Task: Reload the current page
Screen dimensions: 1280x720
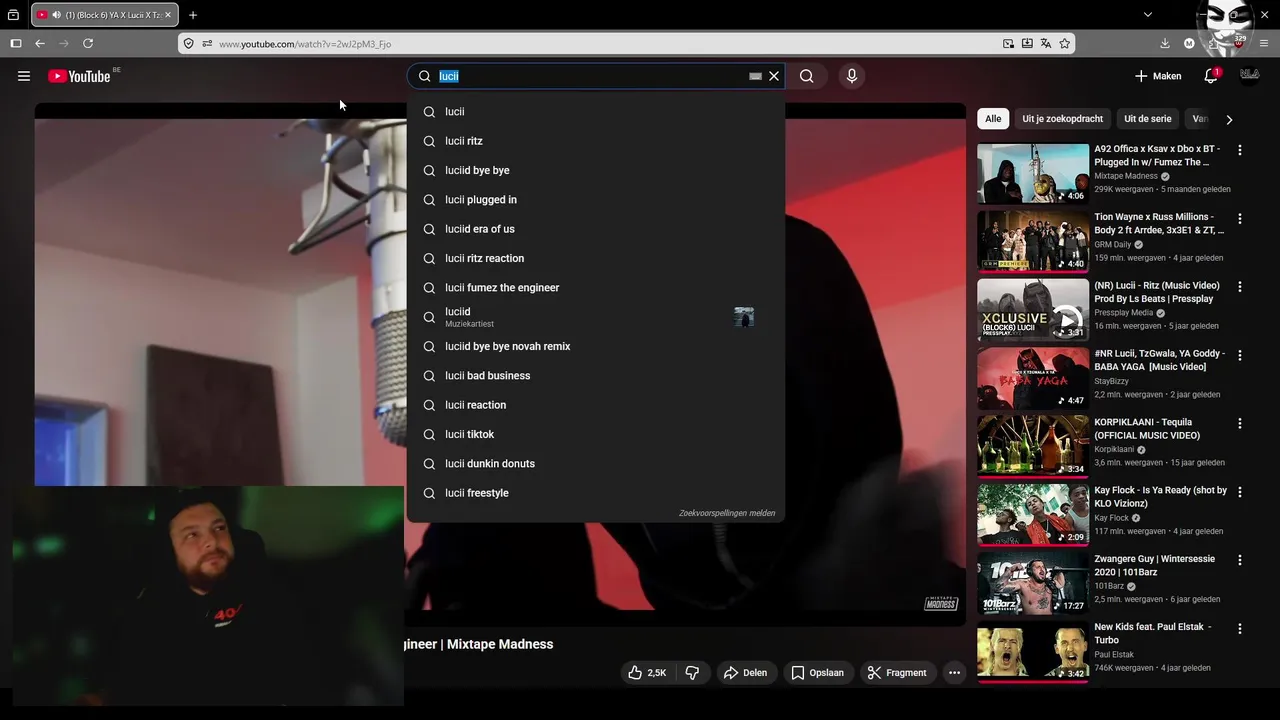Action: [88, 43]
